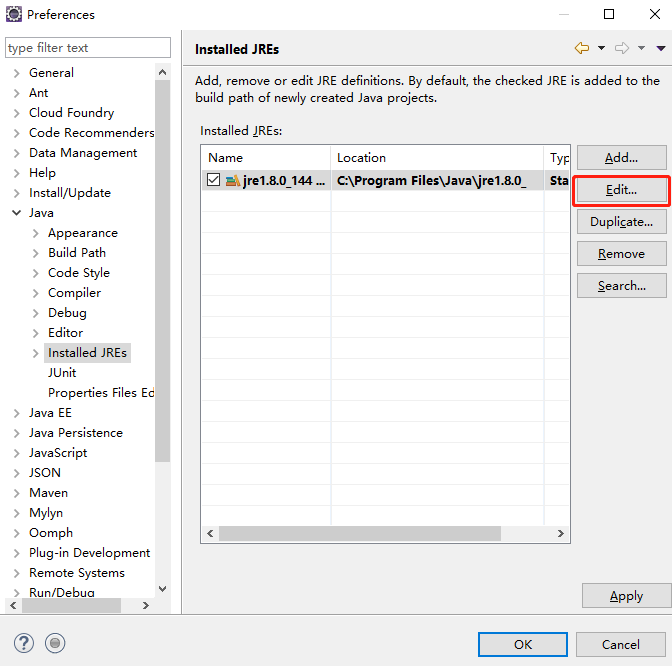Viewport: 672px width, 666px height.
Task: Click the Type column header
Action: pyautogui.click(x=557, y=158)
